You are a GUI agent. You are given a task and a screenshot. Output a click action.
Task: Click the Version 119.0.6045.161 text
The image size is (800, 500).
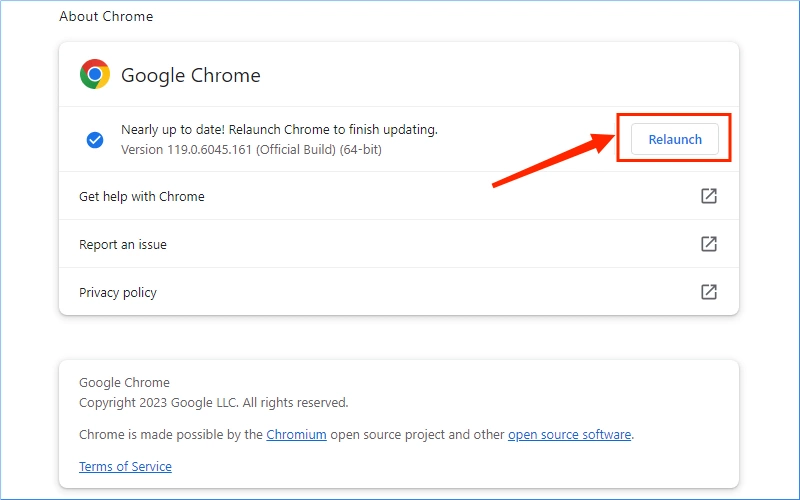coord(251,149)
